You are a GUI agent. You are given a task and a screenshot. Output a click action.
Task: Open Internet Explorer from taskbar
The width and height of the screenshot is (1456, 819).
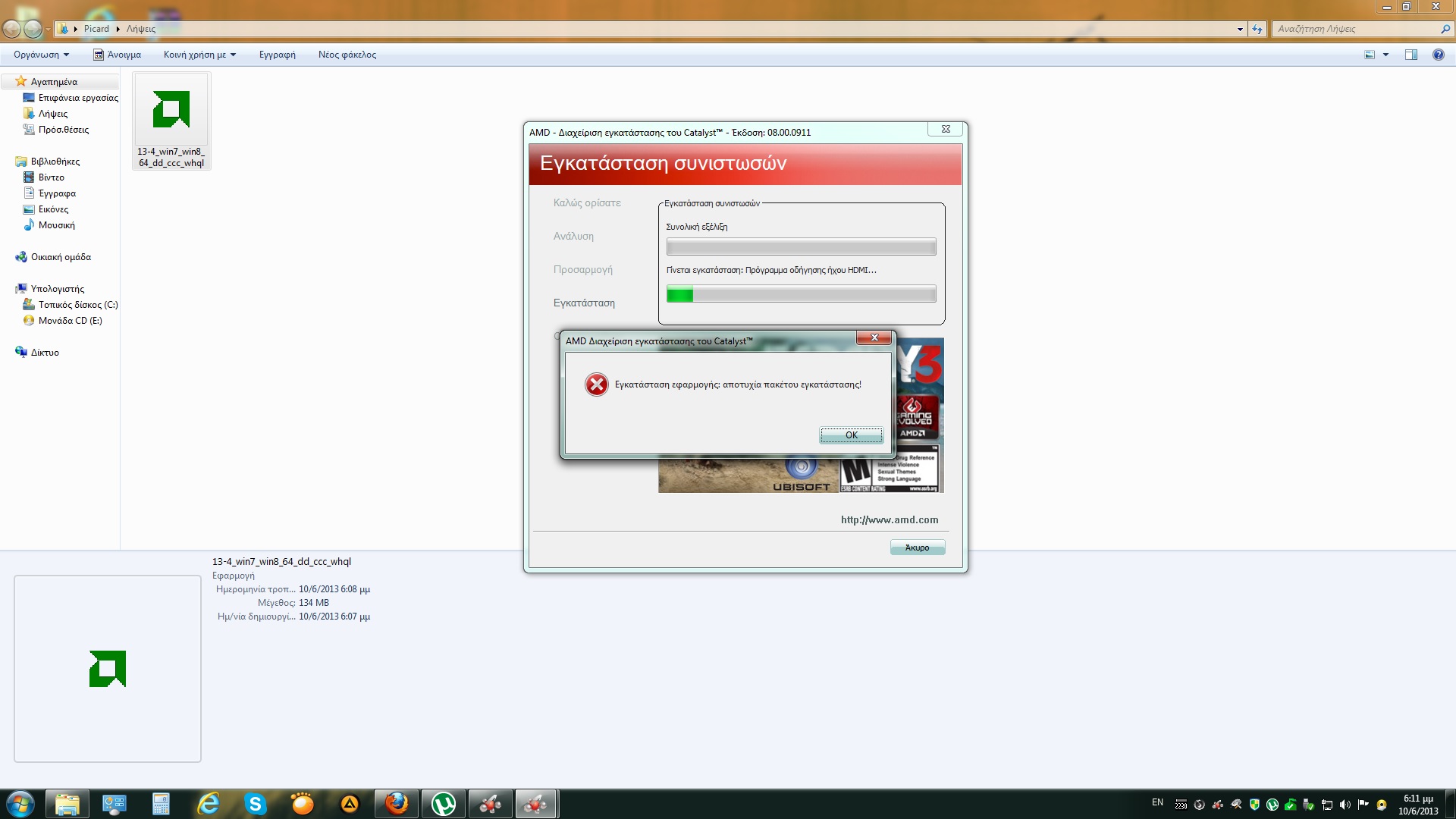209,804
